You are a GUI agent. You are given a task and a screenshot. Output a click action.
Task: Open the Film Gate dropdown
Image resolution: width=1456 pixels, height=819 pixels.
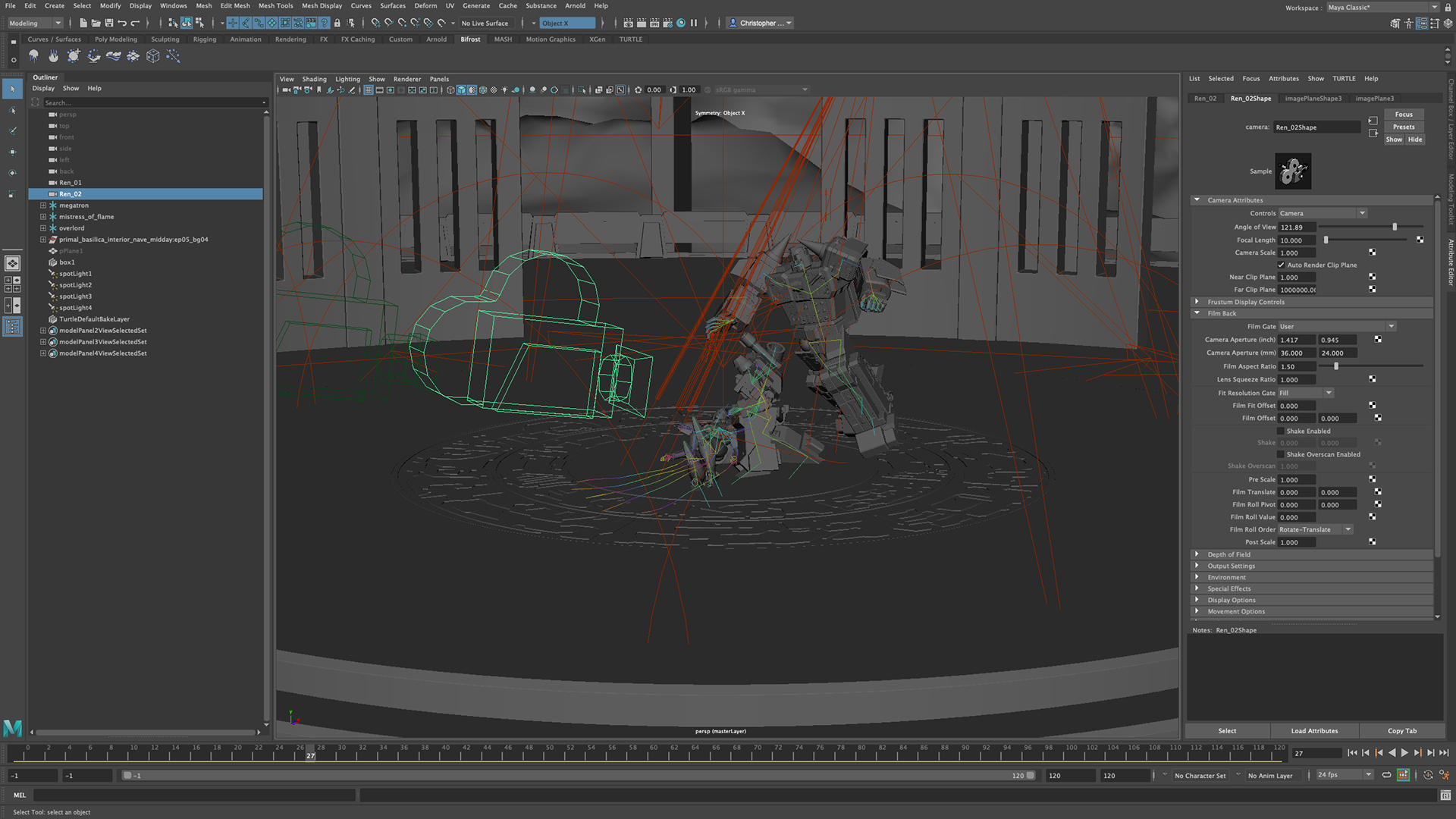coord(1336,327)
